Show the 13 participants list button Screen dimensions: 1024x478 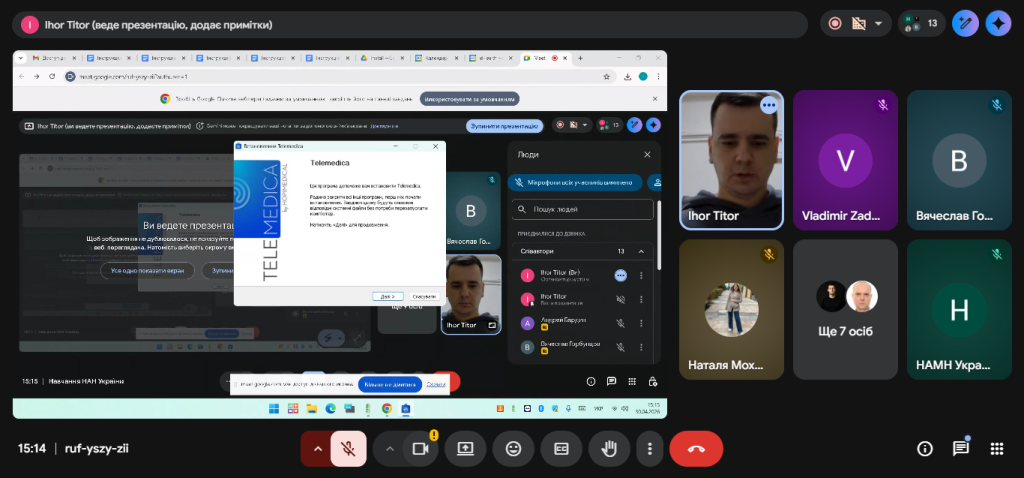921,23
